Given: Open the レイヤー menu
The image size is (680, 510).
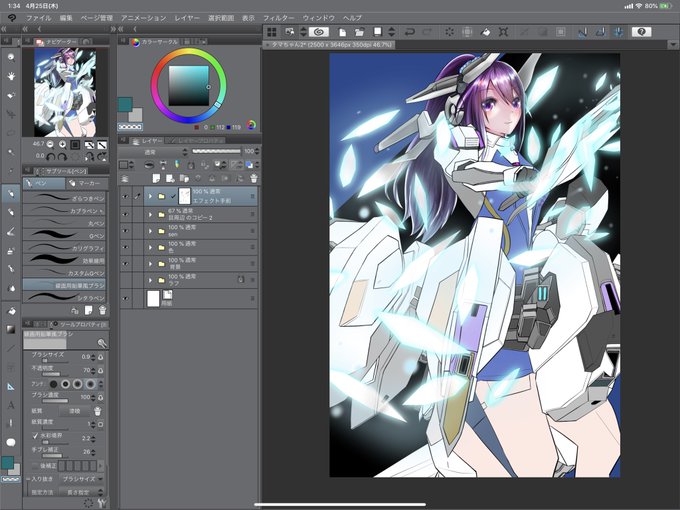Looking at the screenshot, I should coord(187,18).
